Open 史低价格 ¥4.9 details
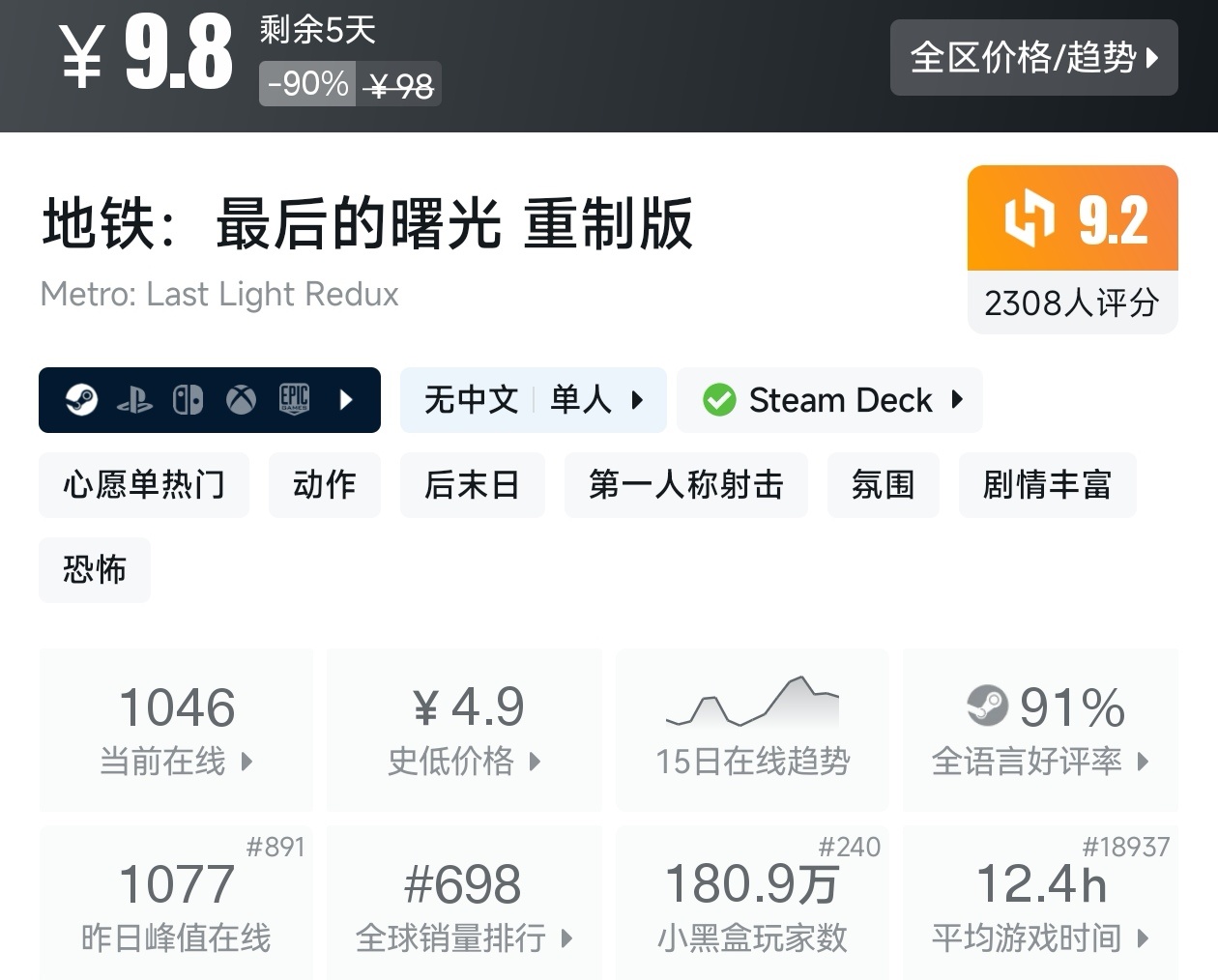This screenshot has width=1218, height=980. point(465,730)
